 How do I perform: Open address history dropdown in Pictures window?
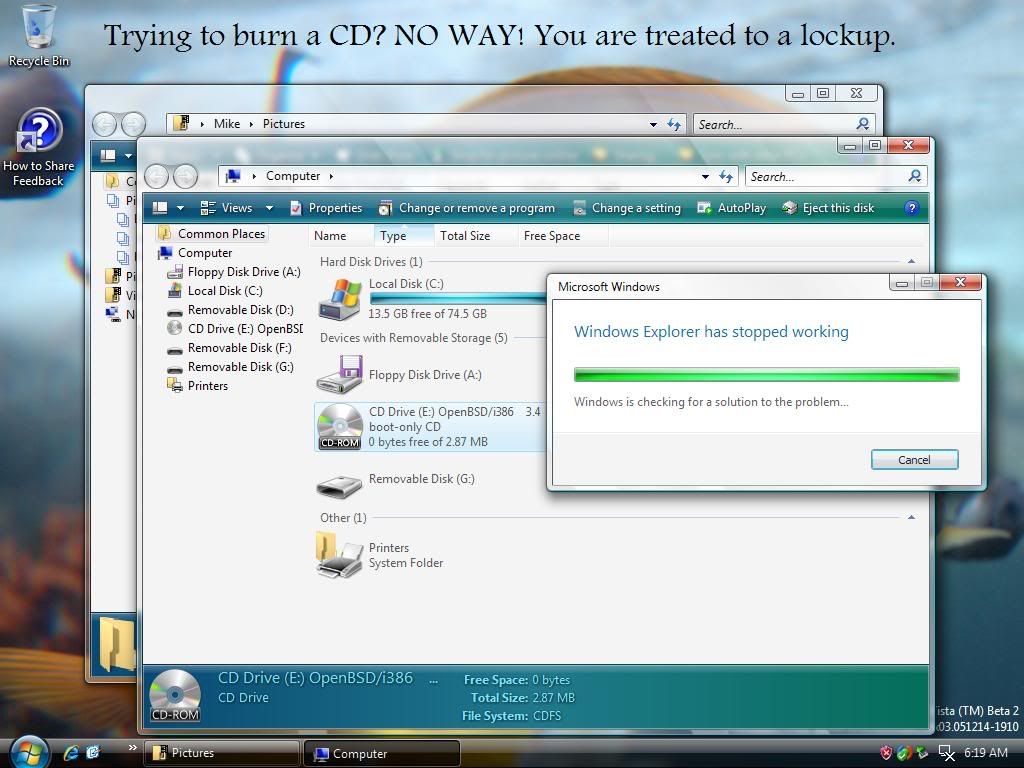click(x=653, y=124)
